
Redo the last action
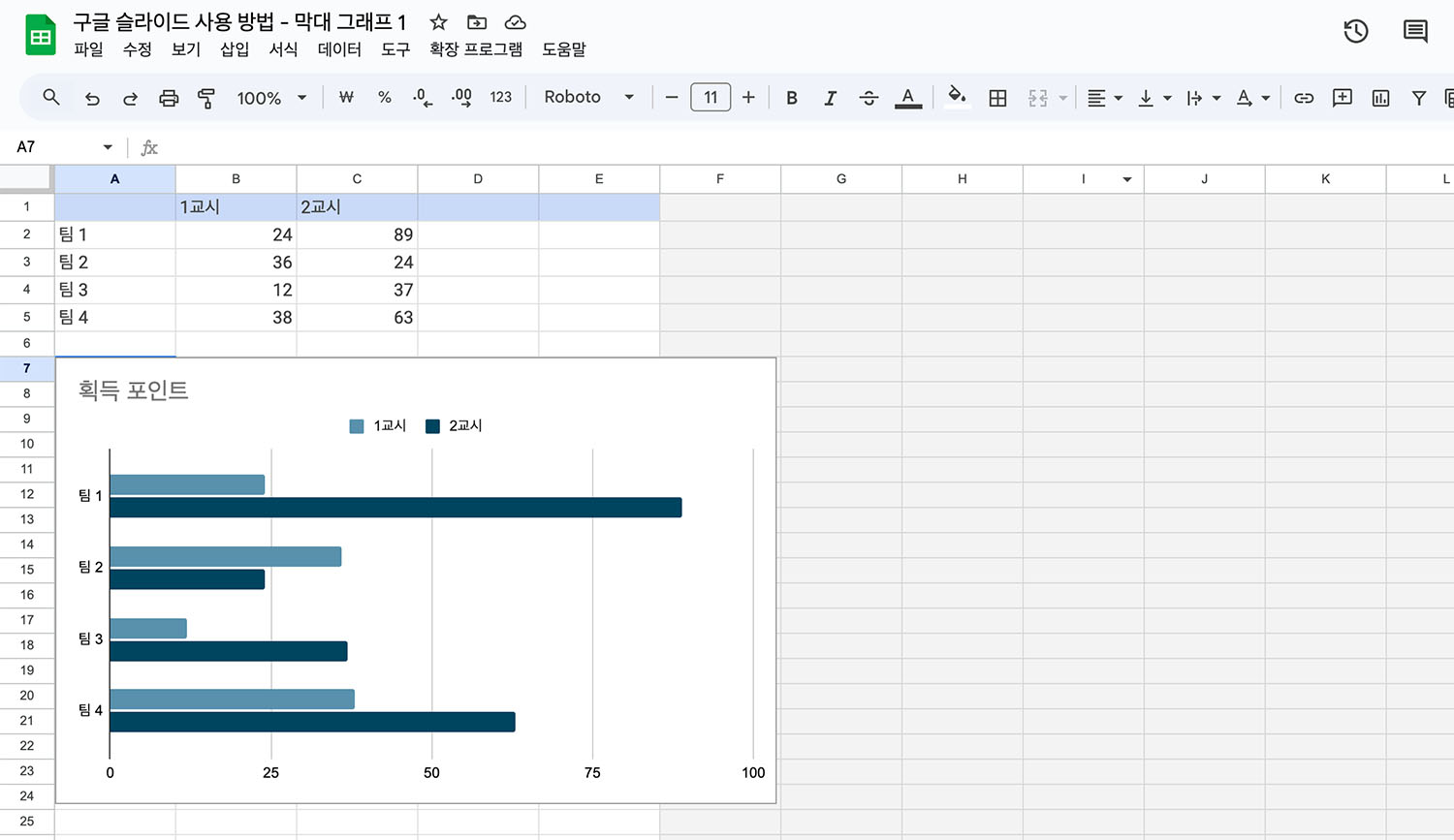pyautogui.click(x=130, y=98)
